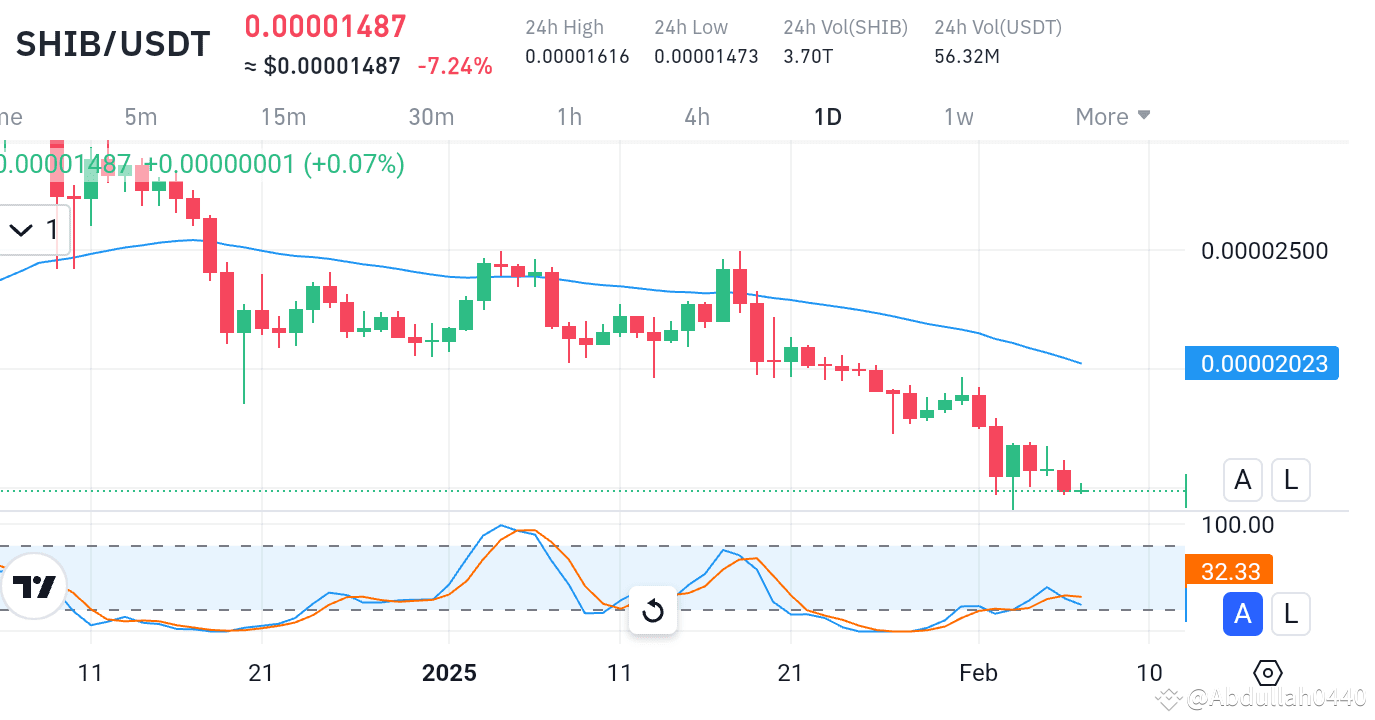Toggle the blue A auto button on RSI scale
The height and width of the screenshot is (720, 1375).
click(x=1242, y=614)
